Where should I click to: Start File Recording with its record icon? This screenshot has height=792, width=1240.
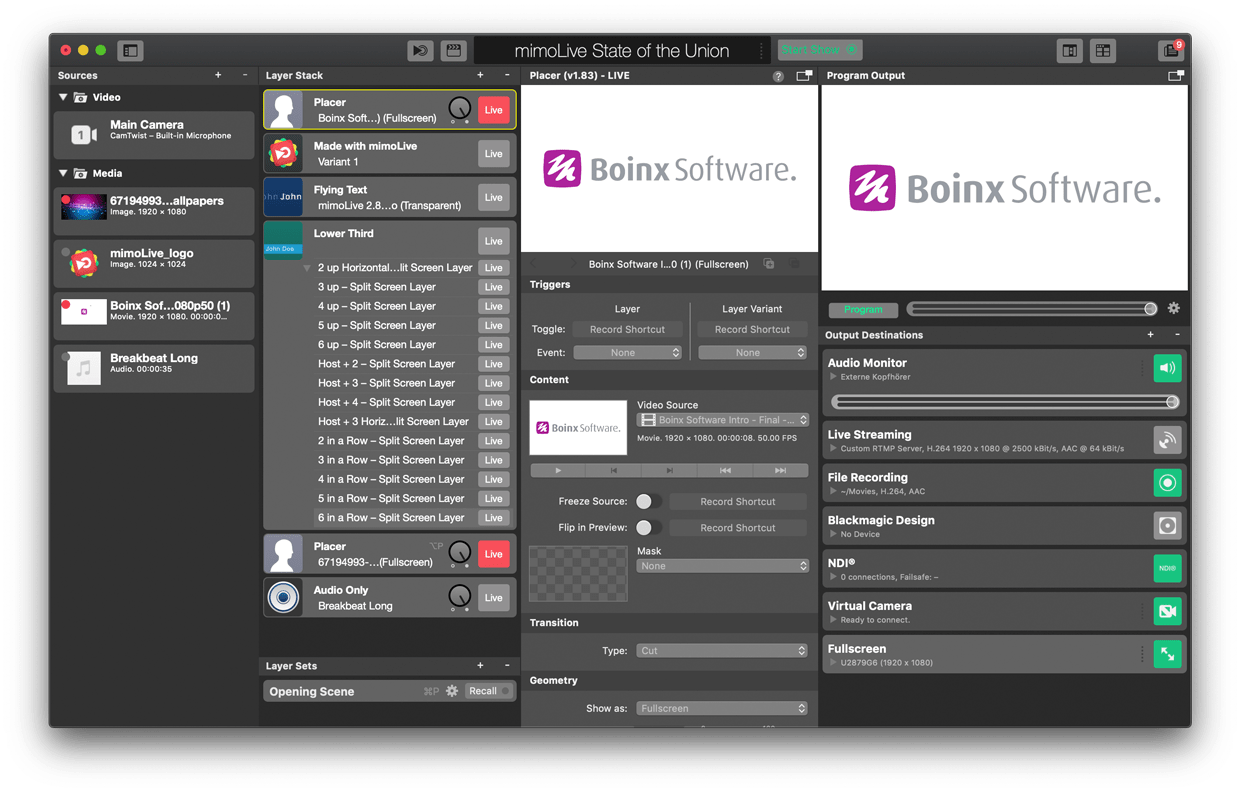coord(1167,483)
